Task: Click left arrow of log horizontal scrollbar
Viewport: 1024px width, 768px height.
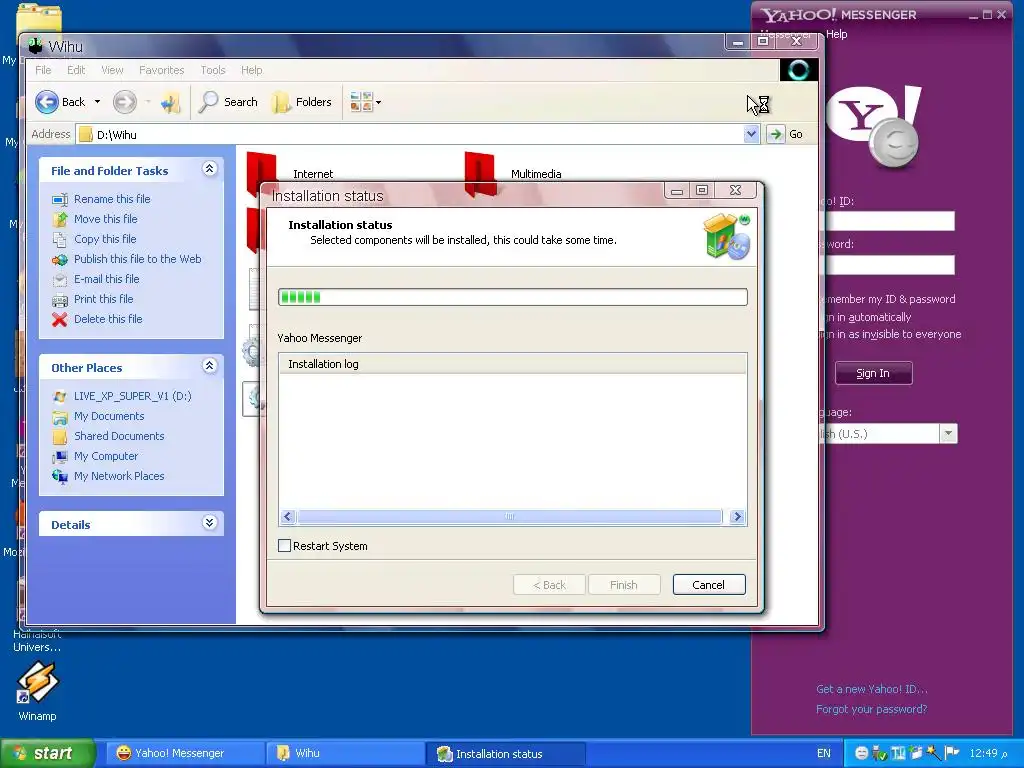Action: pos(287,517)
